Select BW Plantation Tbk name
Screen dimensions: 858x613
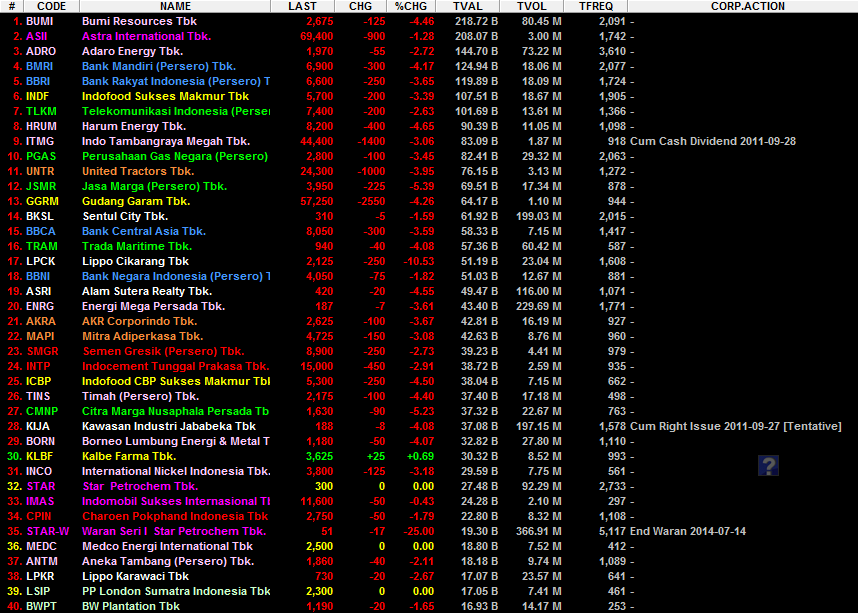coord(131,606)
